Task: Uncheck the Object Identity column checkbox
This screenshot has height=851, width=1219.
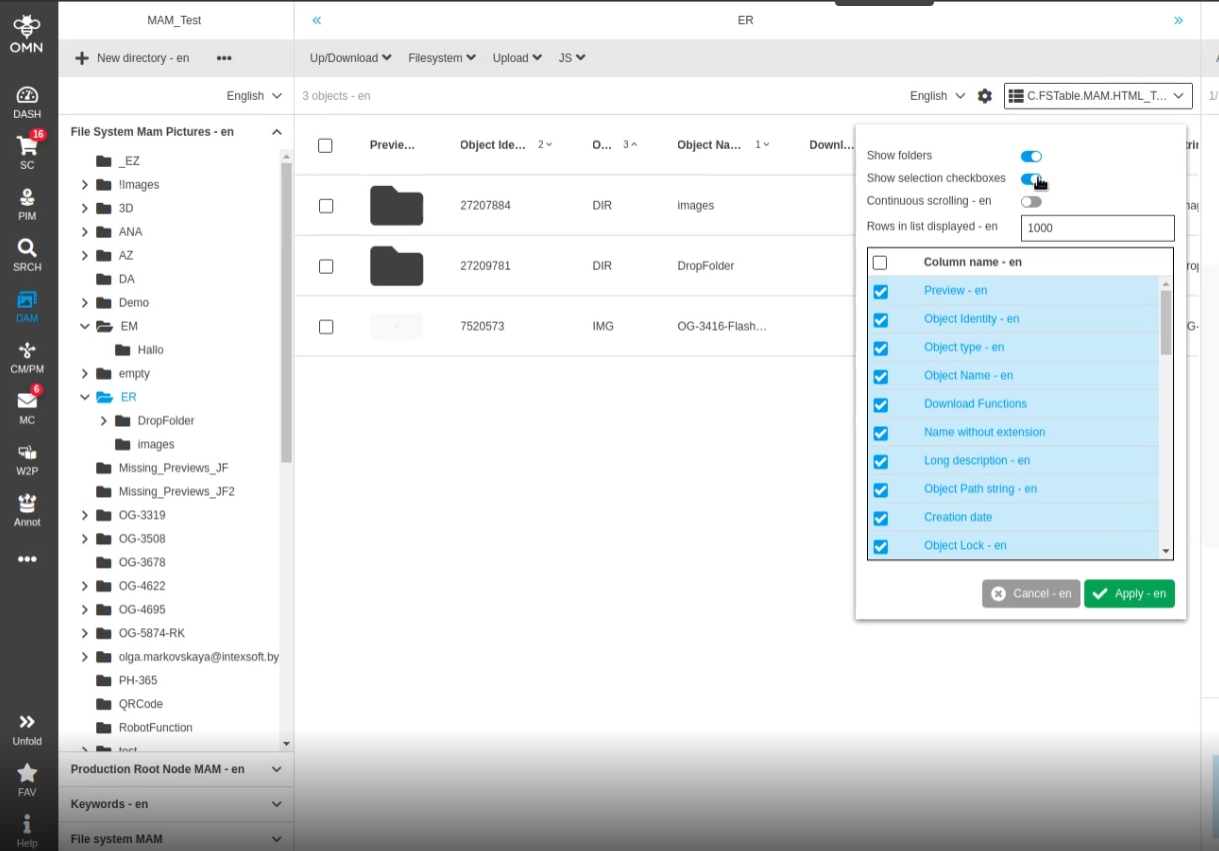Action: point(880,320)
